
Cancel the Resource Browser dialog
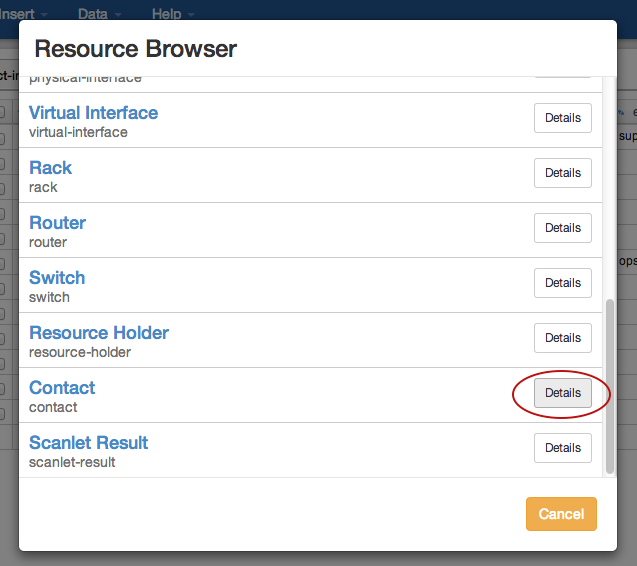tap(561, 514)
